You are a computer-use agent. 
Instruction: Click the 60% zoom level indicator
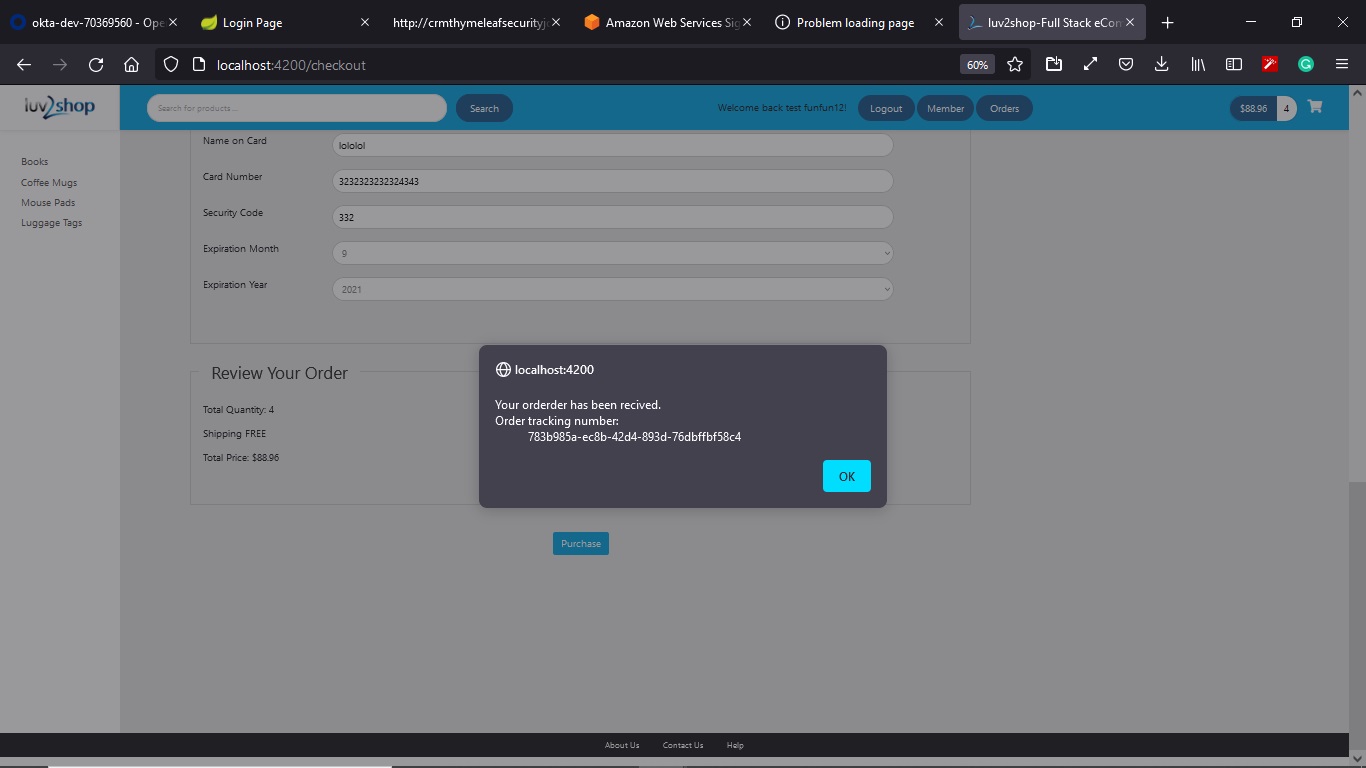[977, 65]
